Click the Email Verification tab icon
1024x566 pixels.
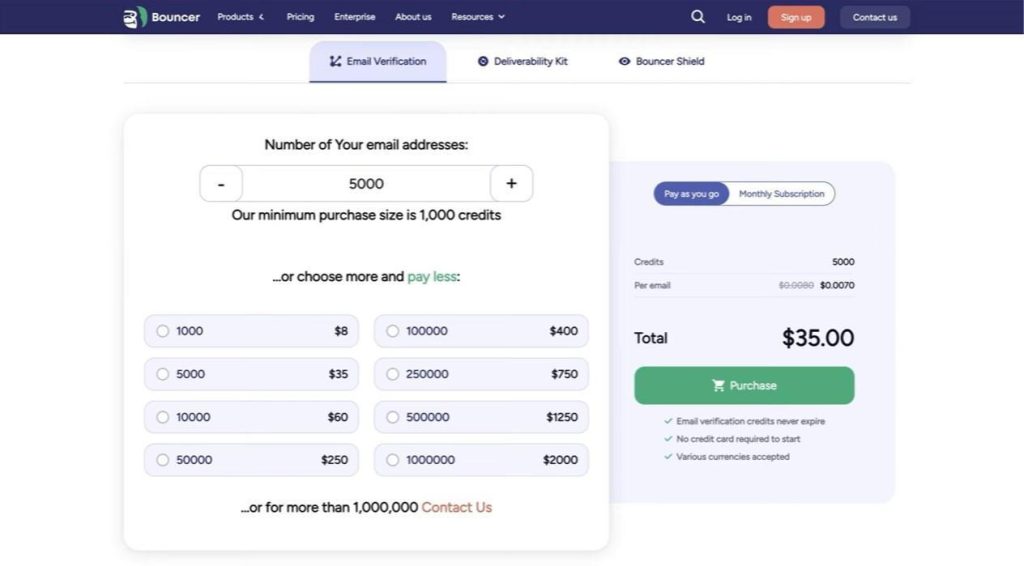(335, 61)
